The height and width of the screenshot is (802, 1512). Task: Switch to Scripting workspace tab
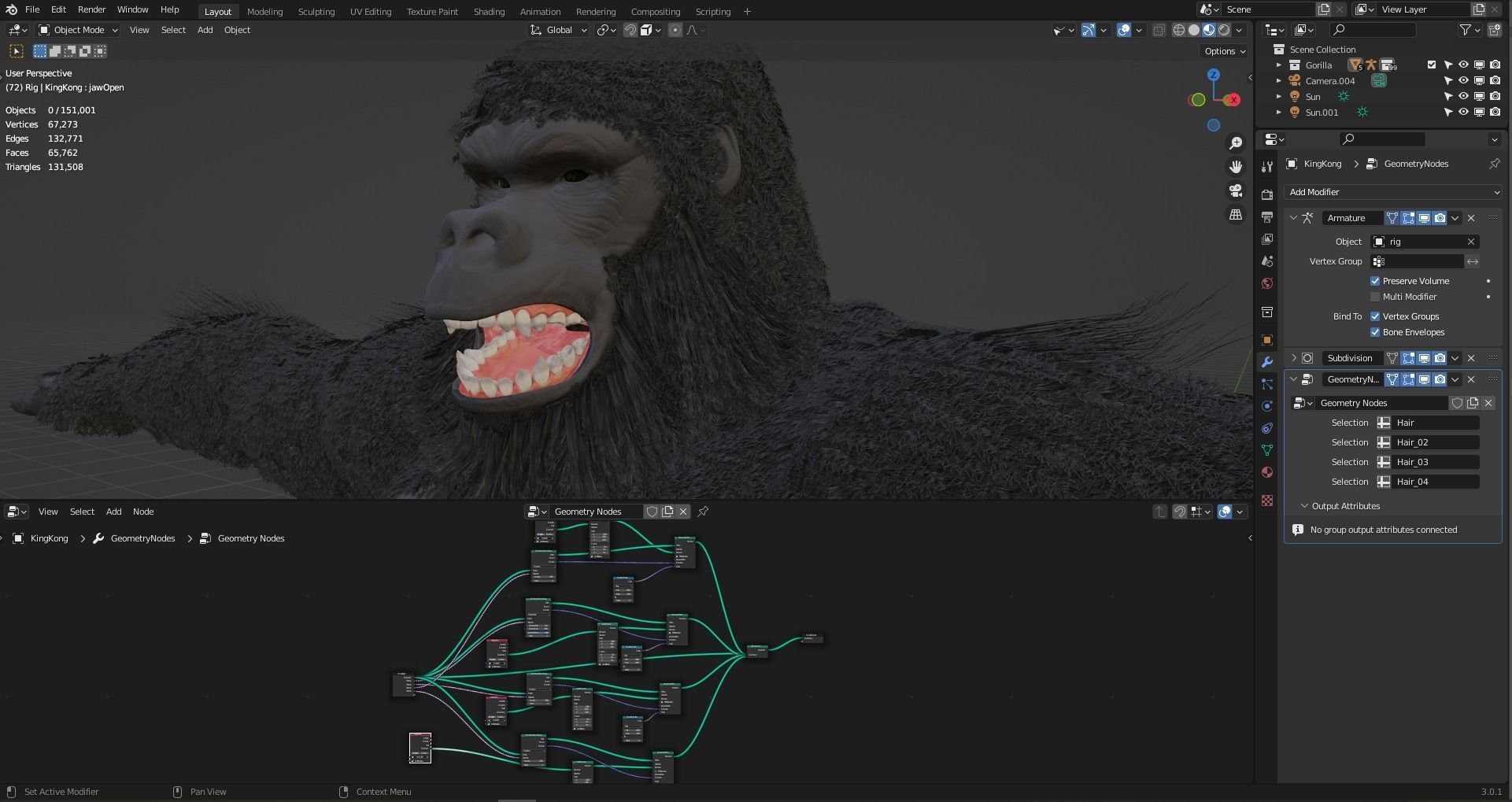[713, 12]
